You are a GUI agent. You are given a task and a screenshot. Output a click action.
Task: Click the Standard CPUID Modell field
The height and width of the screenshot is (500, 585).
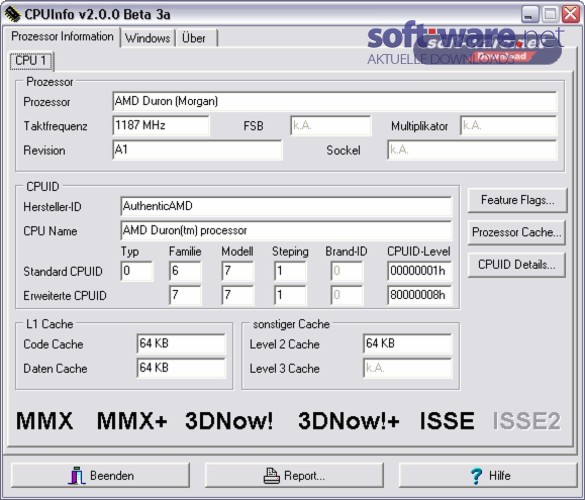tap(238, 271)
